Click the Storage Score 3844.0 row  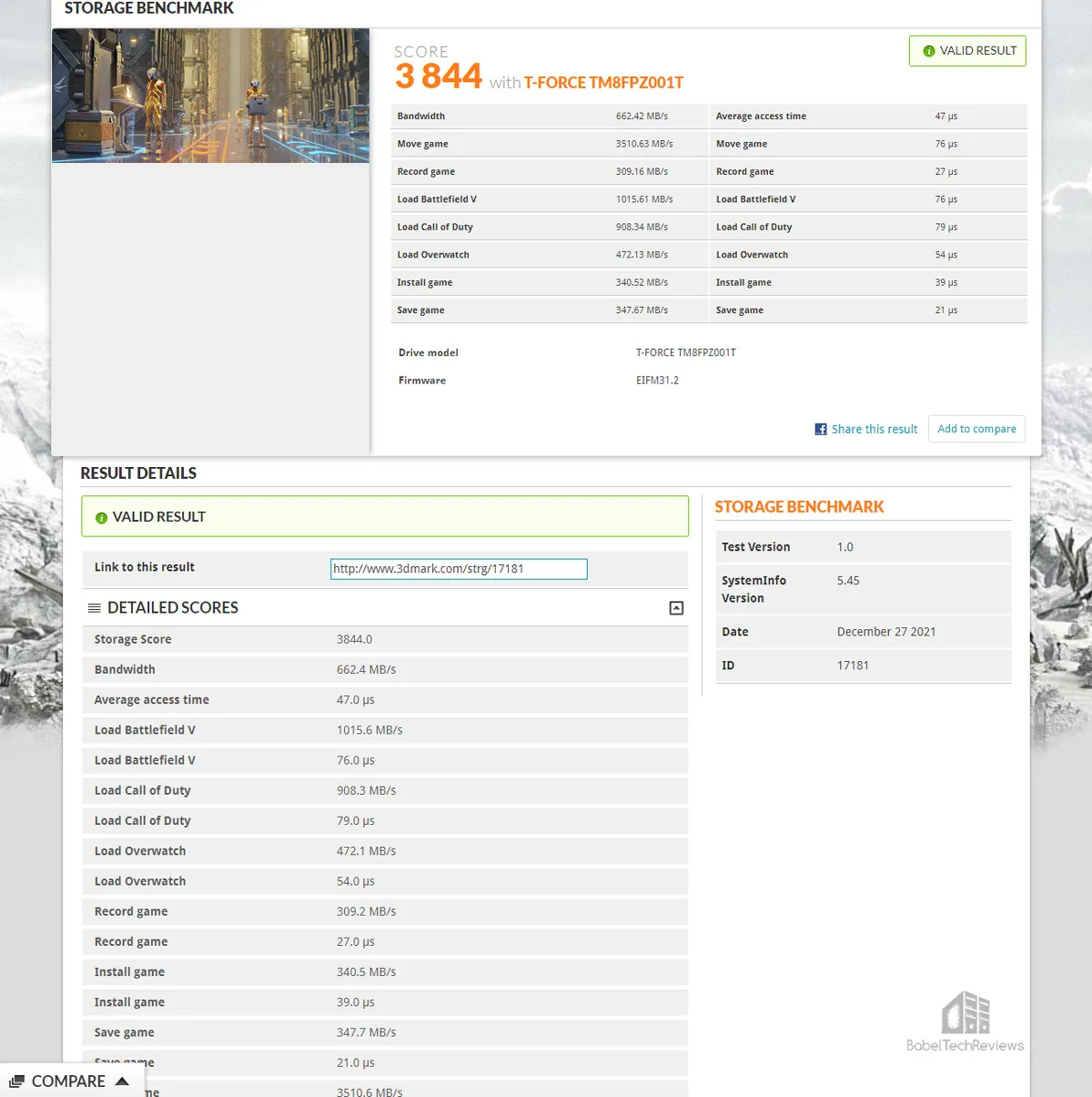(385, 640)
